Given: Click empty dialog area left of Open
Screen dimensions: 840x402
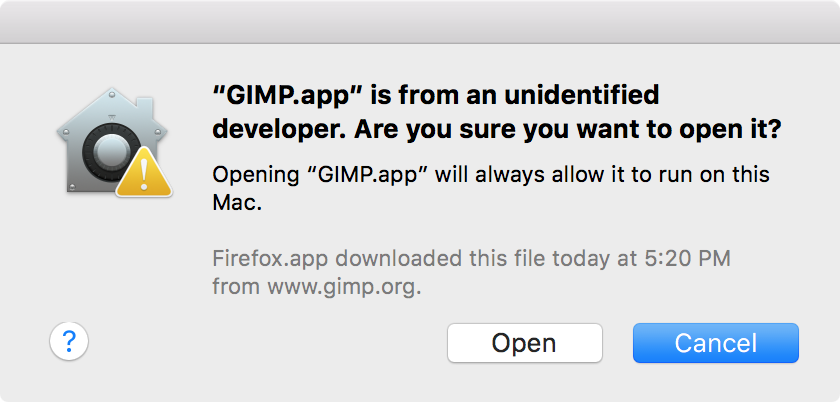Looking at the screenshot, I should point(268,343).
